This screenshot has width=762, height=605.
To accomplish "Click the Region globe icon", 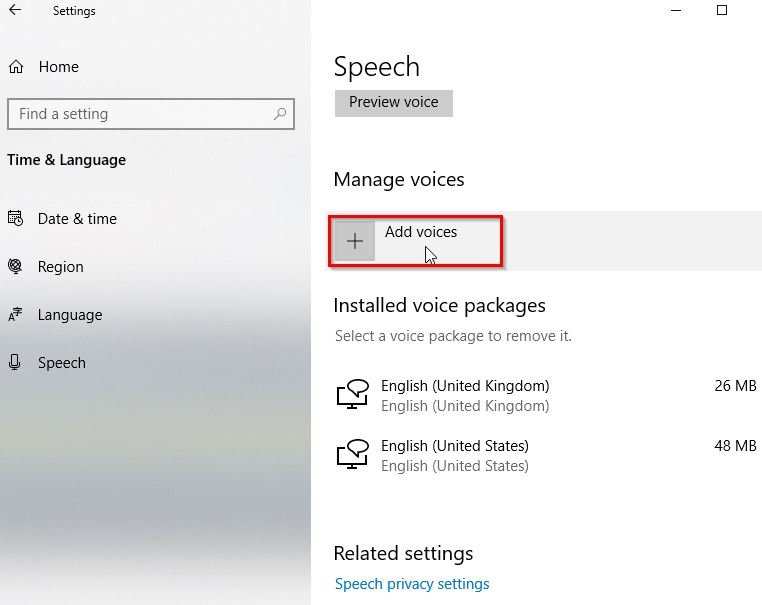I will 15,267.
